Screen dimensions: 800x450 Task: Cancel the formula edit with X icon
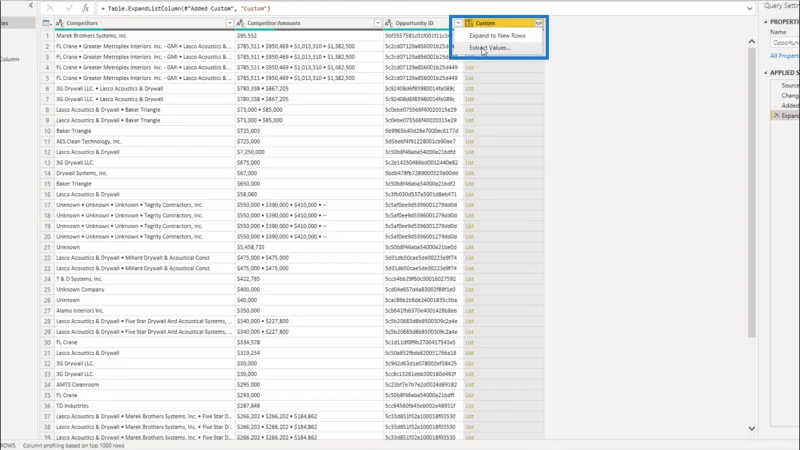[50, 8]
